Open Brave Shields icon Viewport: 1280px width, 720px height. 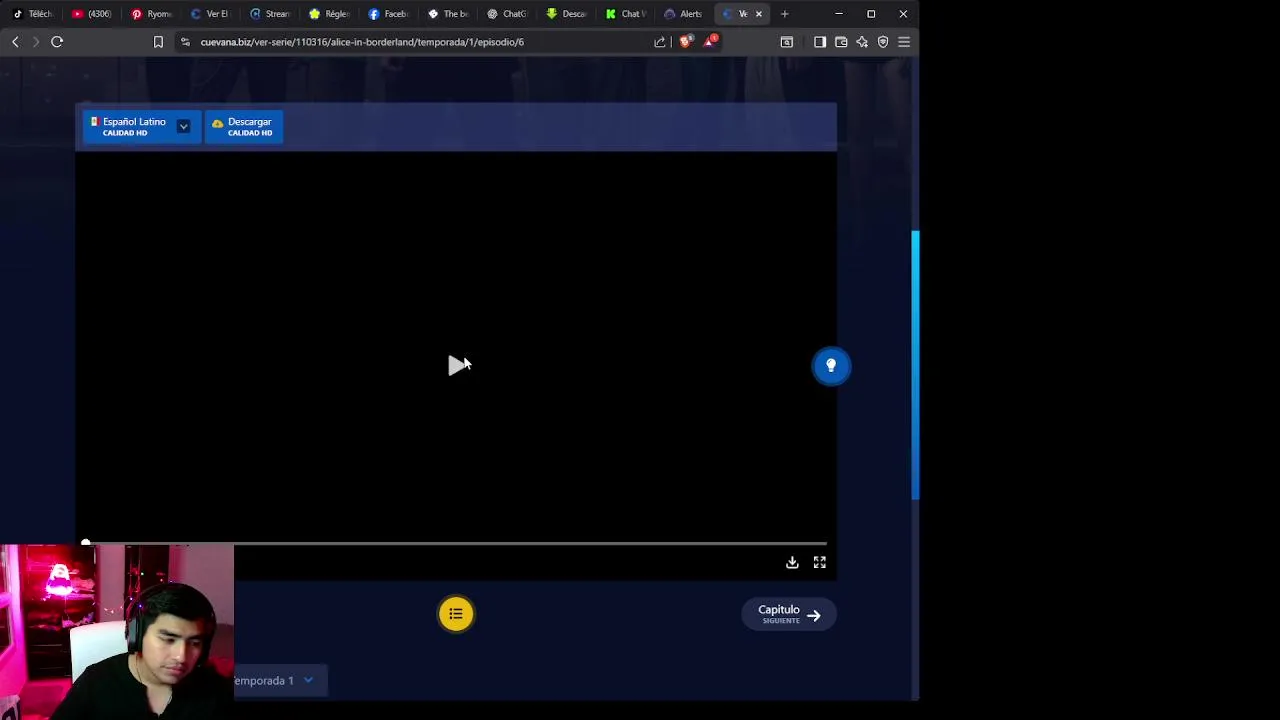point(685,42)
